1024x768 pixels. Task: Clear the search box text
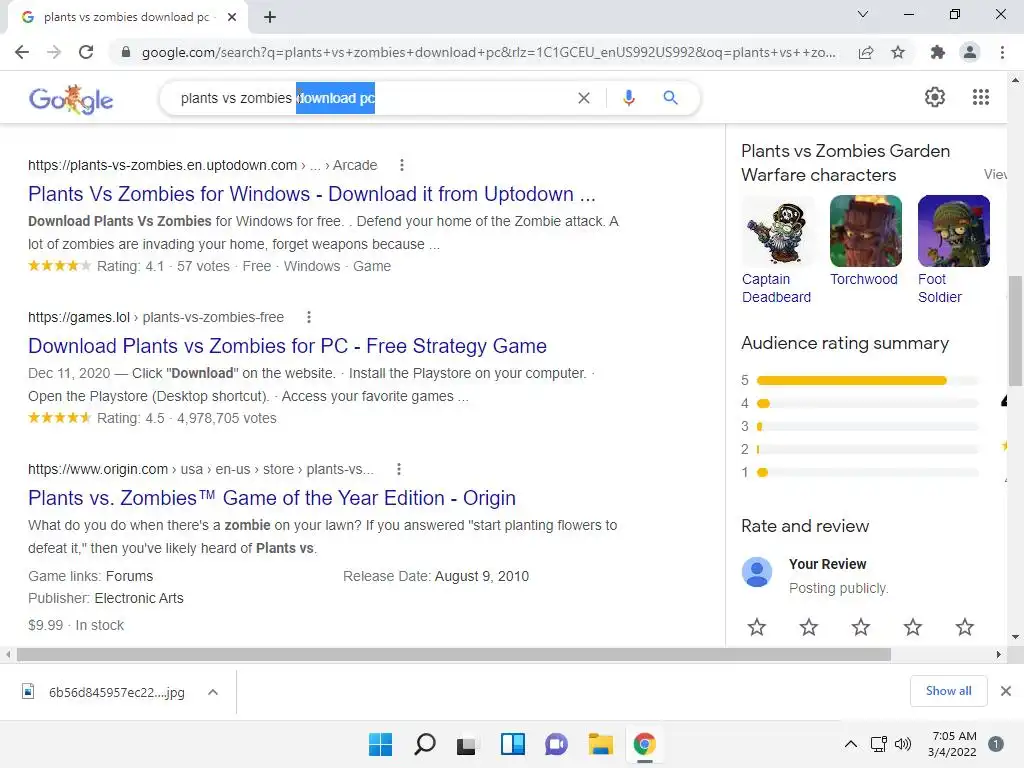[x=584, y=98]
